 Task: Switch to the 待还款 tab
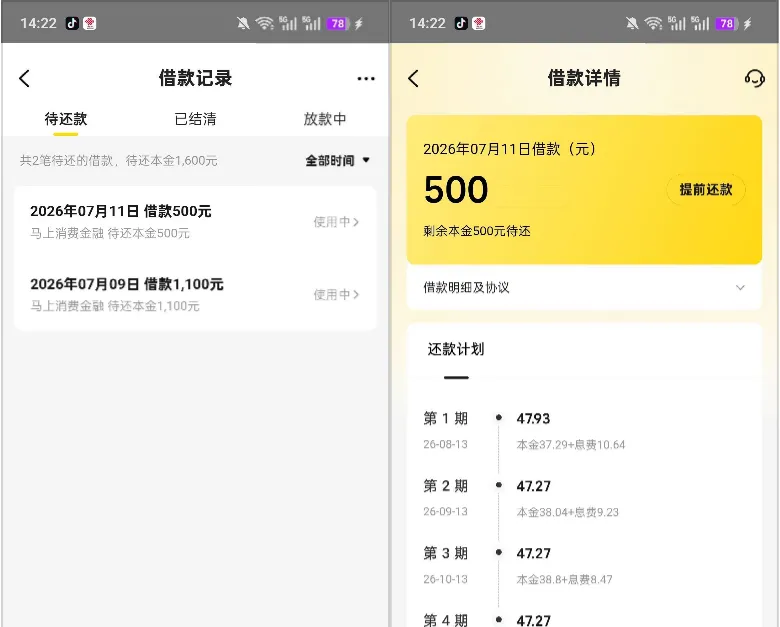pyautogui.click(x=66, y=119)
